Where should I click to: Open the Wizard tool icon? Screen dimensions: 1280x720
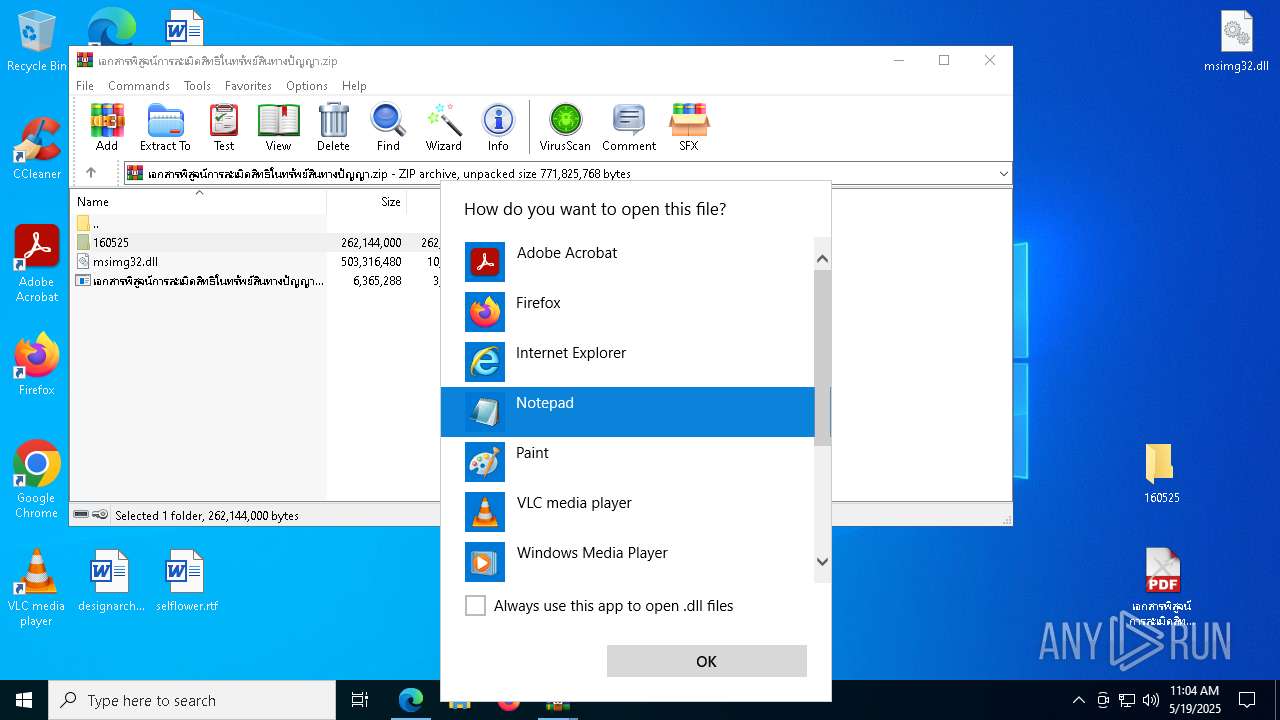click(443, 127)
